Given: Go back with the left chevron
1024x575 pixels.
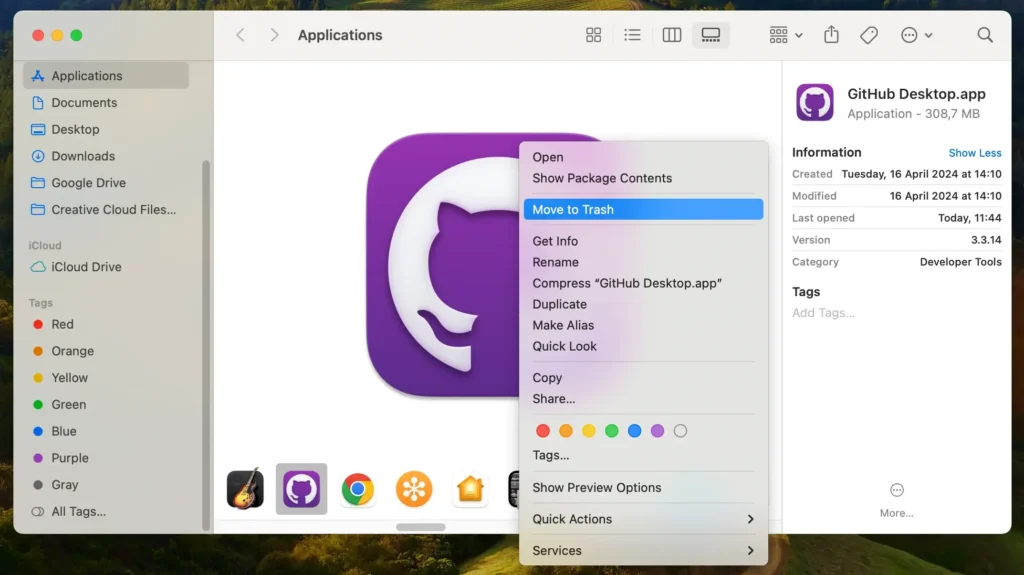Looking at the screenshot, I should [240, 35].
